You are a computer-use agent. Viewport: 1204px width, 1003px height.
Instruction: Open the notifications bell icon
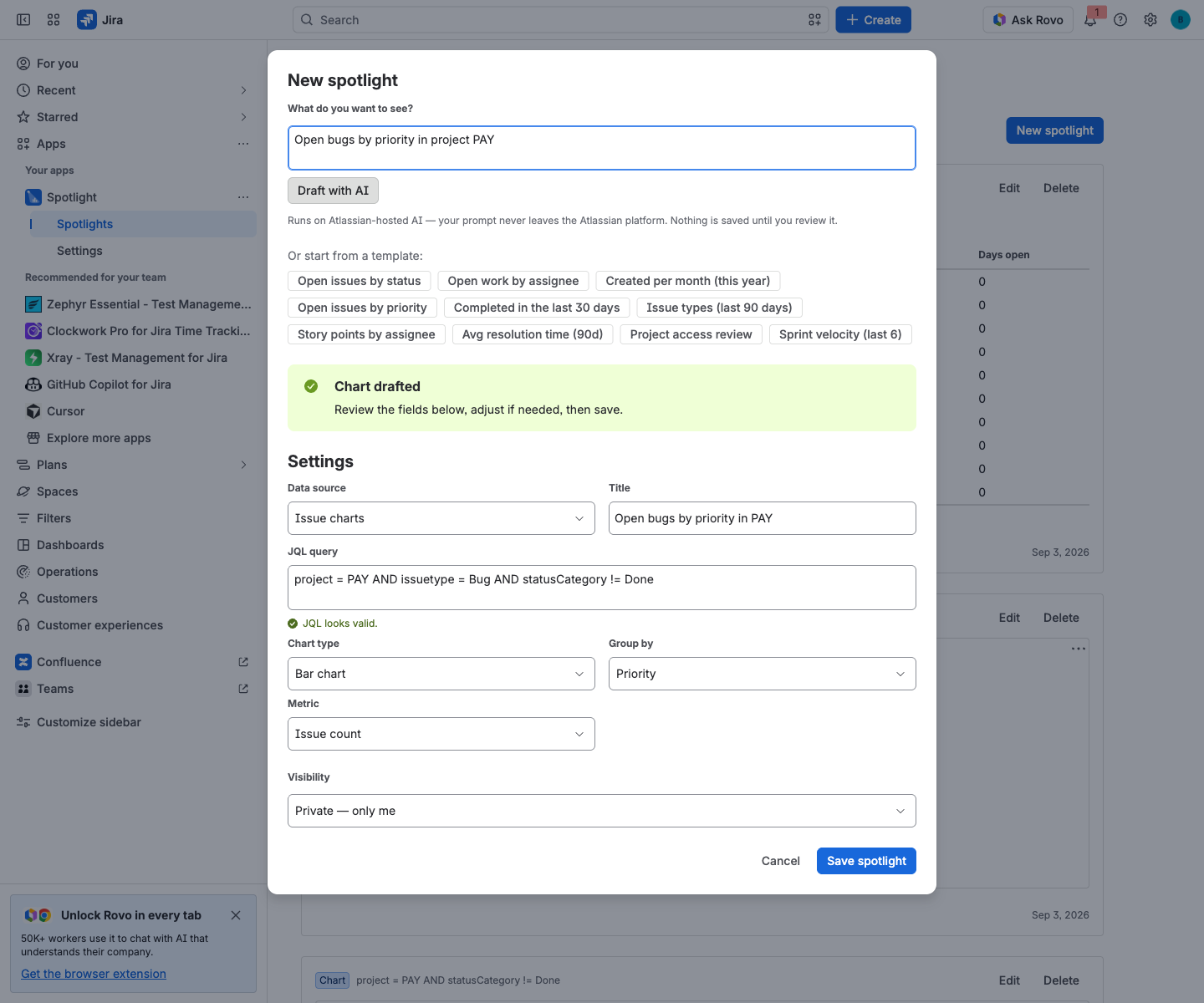click(1090, 20)
